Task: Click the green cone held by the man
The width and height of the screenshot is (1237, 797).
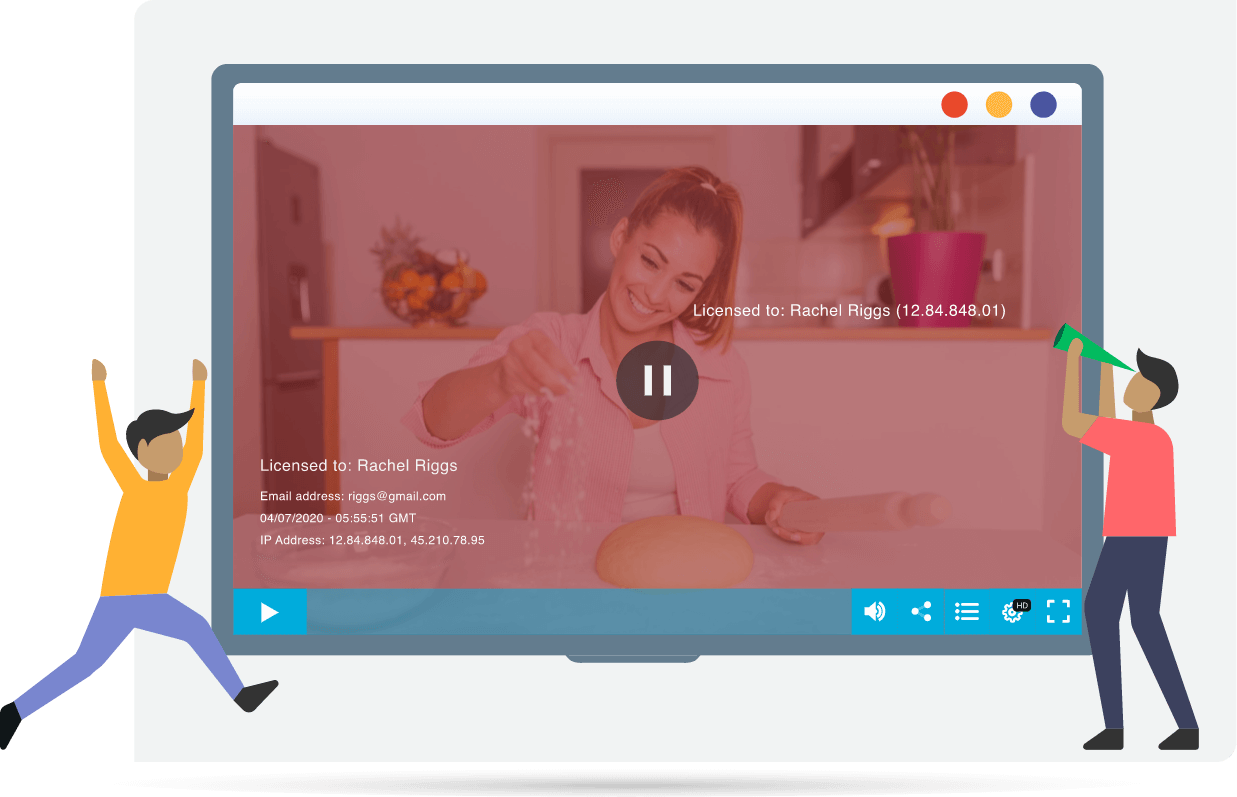Action: (x=1091, y=347)
